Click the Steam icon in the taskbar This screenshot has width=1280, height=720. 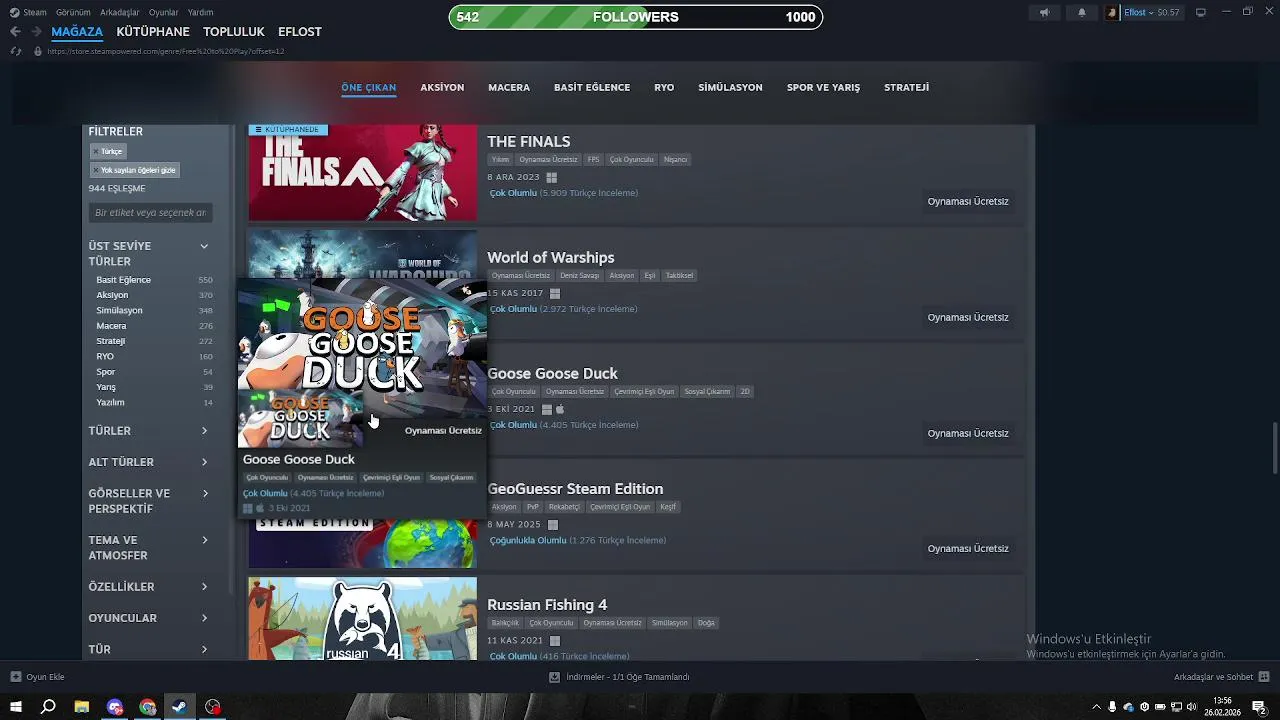[x=180, y=707]
